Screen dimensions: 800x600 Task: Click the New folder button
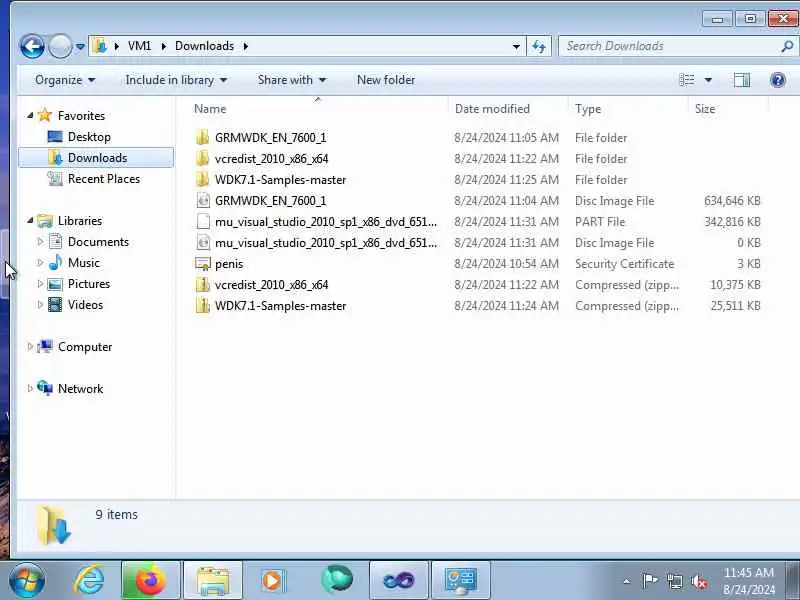click(386, 80)
